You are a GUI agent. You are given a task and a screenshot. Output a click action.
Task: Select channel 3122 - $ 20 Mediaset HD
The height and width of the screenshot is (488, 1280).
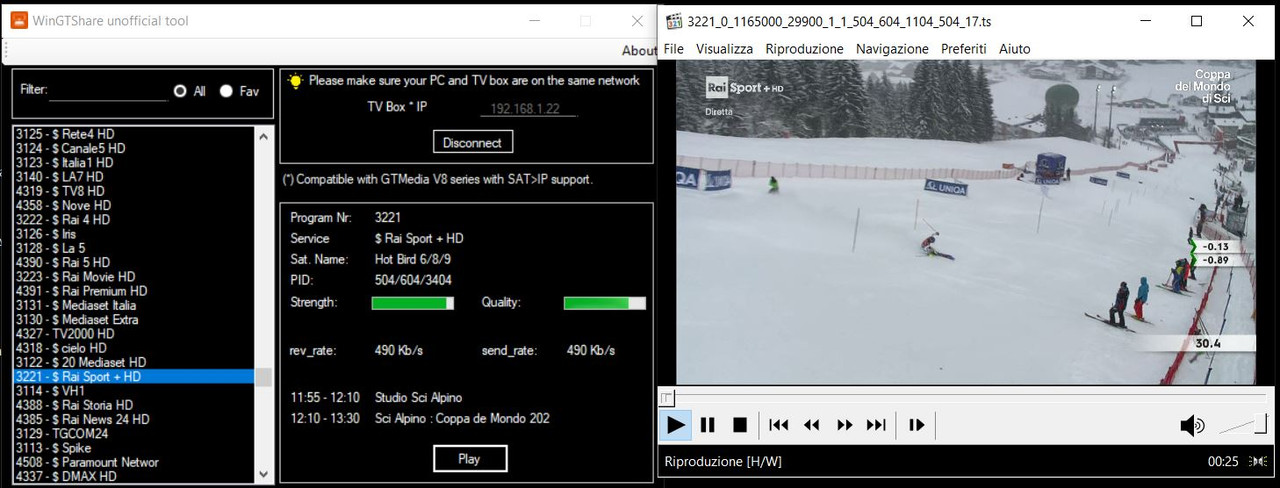(134, 362)
